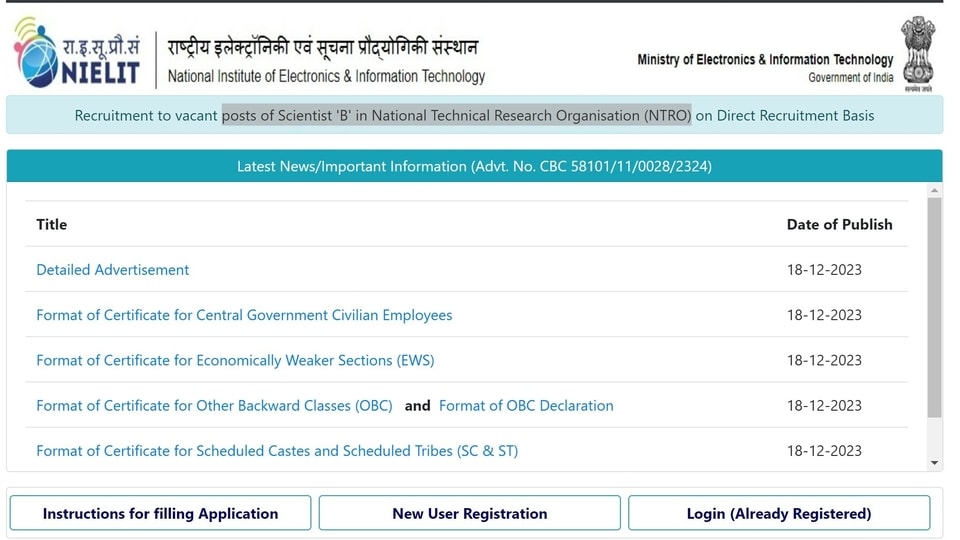
Task: Open Format of Certificate for Central Government Civilian Employees
Action: [244, 315]
